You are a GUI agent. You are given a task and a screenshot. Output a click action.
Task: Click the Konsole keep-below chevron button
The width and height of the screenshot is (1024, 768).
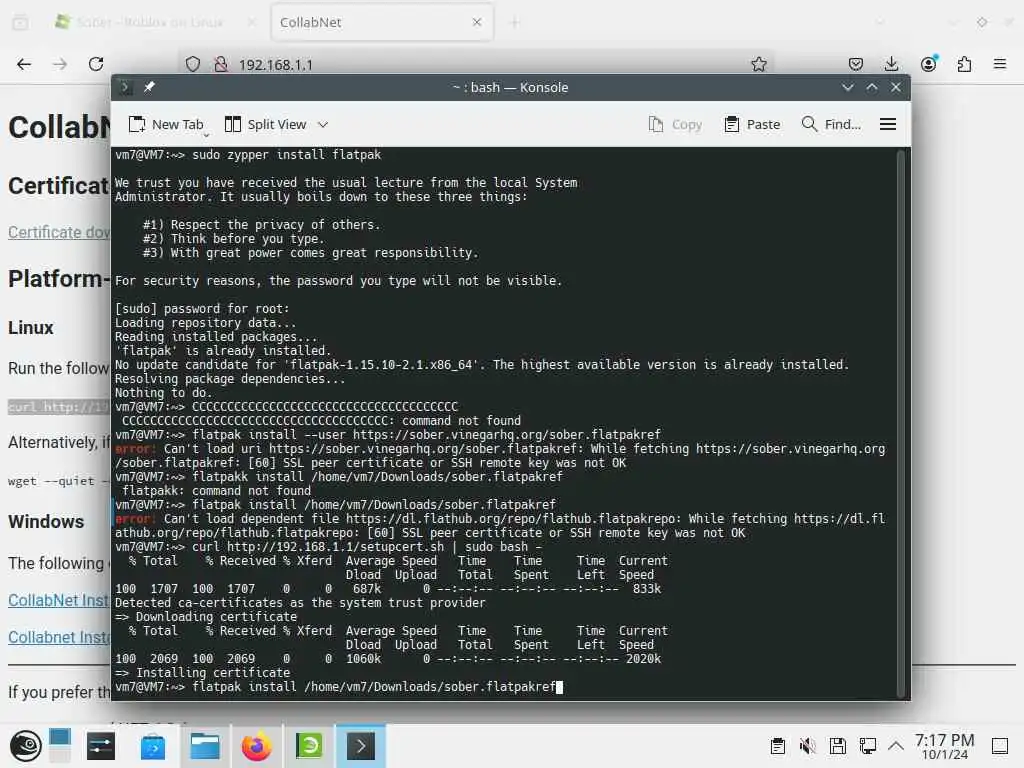[x=848, y=87]
